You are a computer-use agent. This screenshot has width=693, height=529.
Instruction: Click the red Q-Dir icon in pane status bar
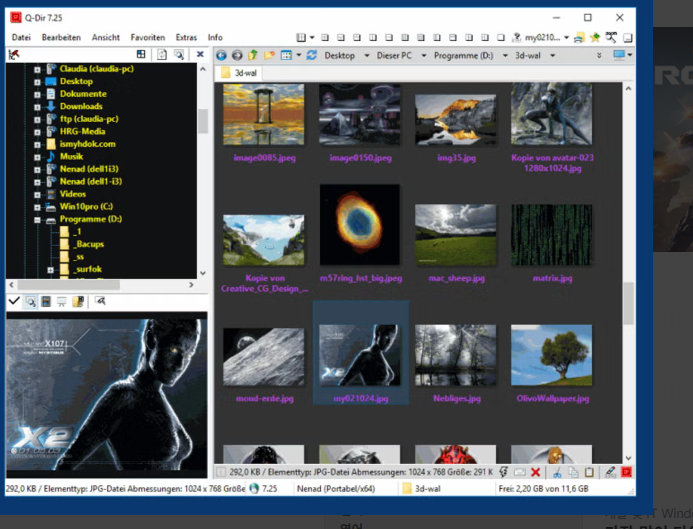tap(627, 472)
